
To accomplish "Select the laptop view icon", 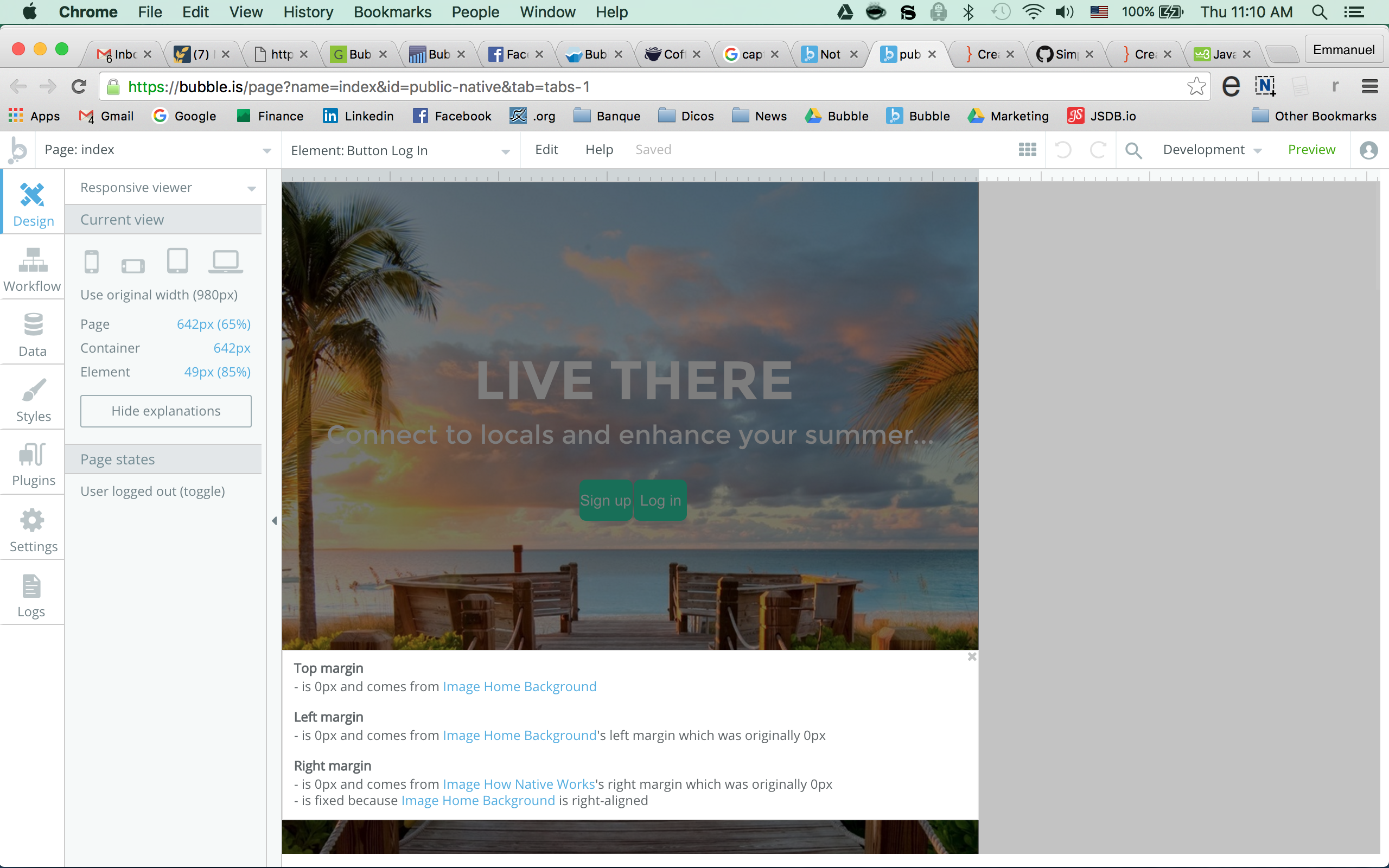I will (225, 262).
